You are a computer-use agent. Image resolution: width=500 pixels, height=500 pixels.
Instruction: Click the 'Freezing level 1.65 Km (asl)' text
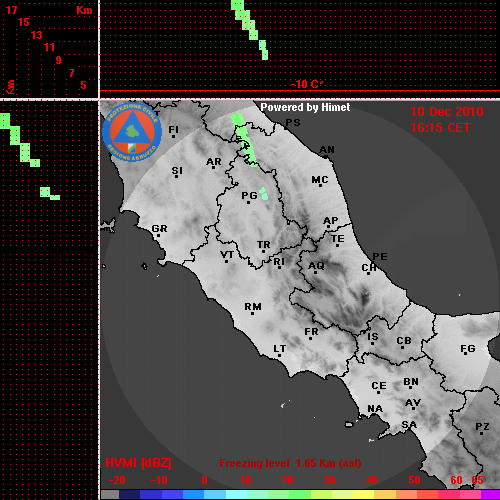tap(290, 463)
